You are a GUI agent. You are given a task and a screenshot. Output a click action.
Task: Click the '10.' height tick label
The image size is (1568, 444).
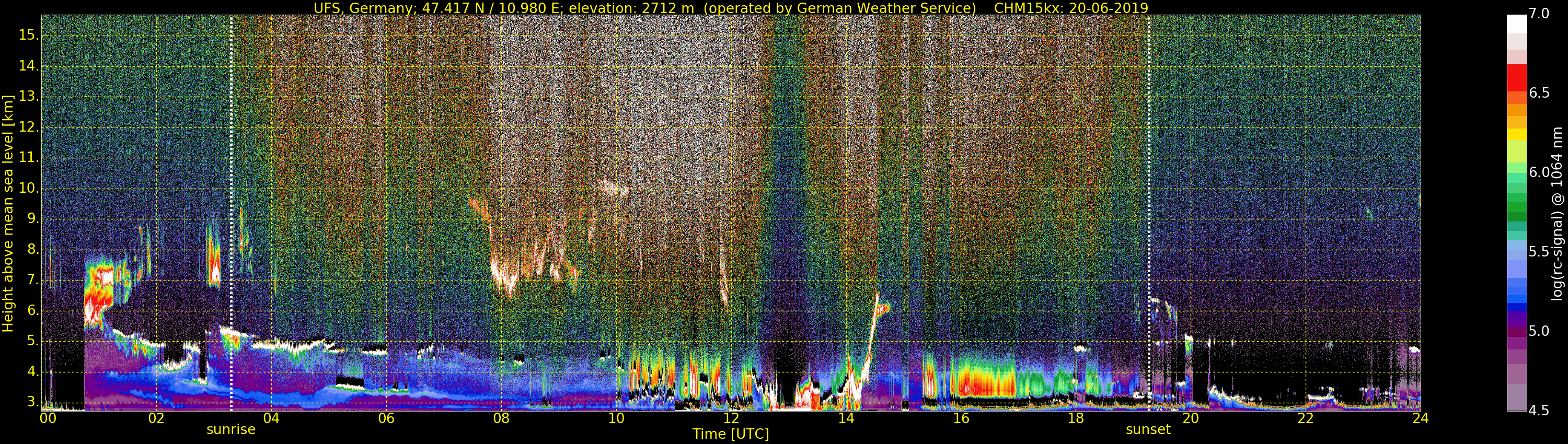pyautogui.click(x=29, y=189)
